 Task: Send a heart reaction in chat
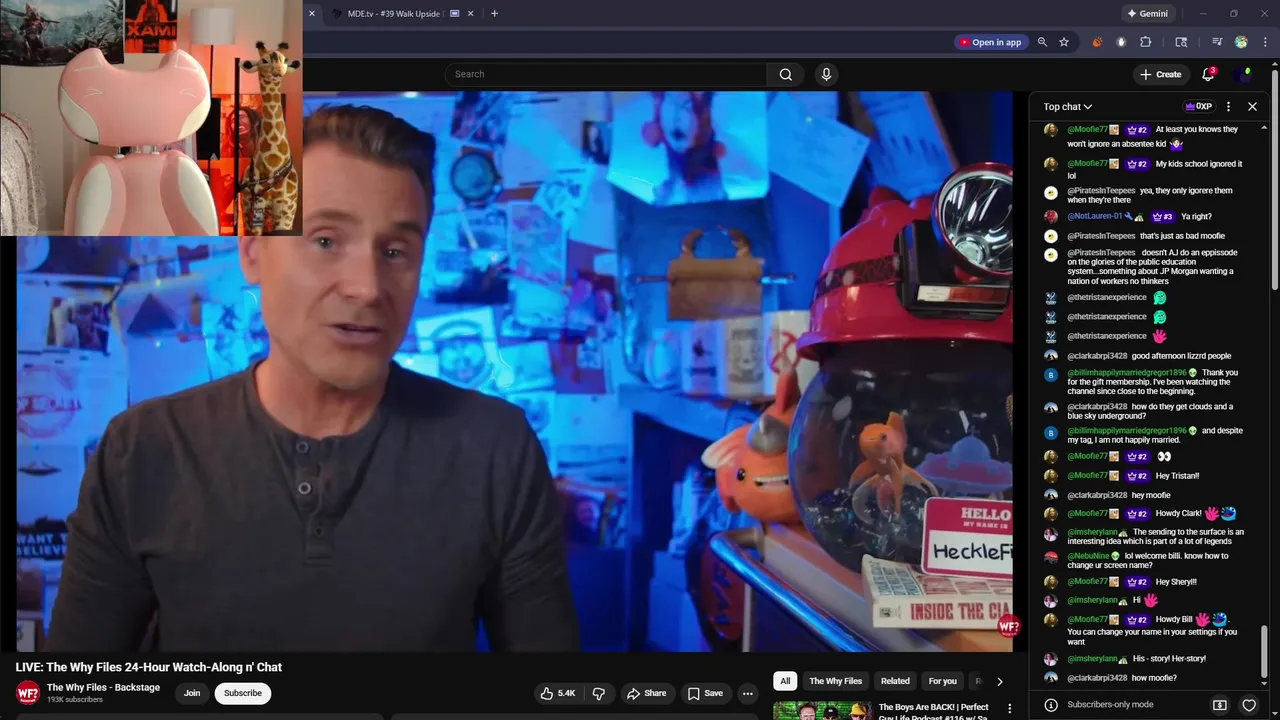[1249, 705]
